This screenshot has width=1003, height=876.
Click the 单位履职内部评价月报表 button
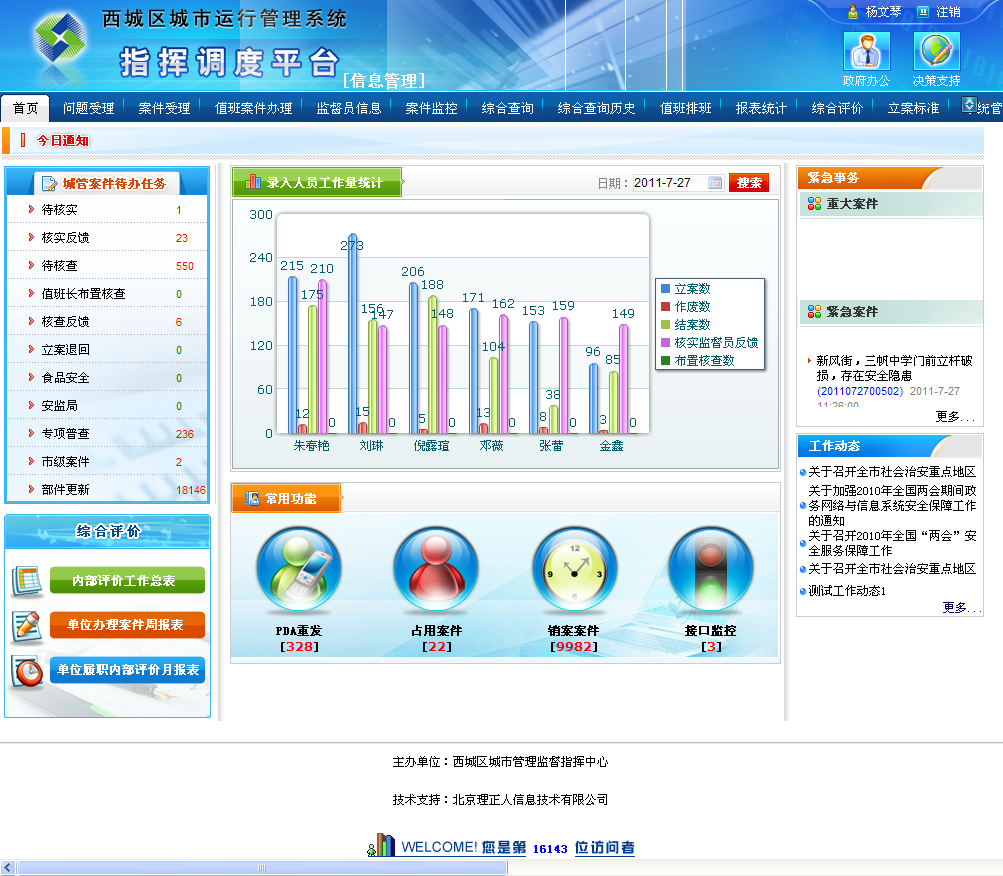(127, 670)
